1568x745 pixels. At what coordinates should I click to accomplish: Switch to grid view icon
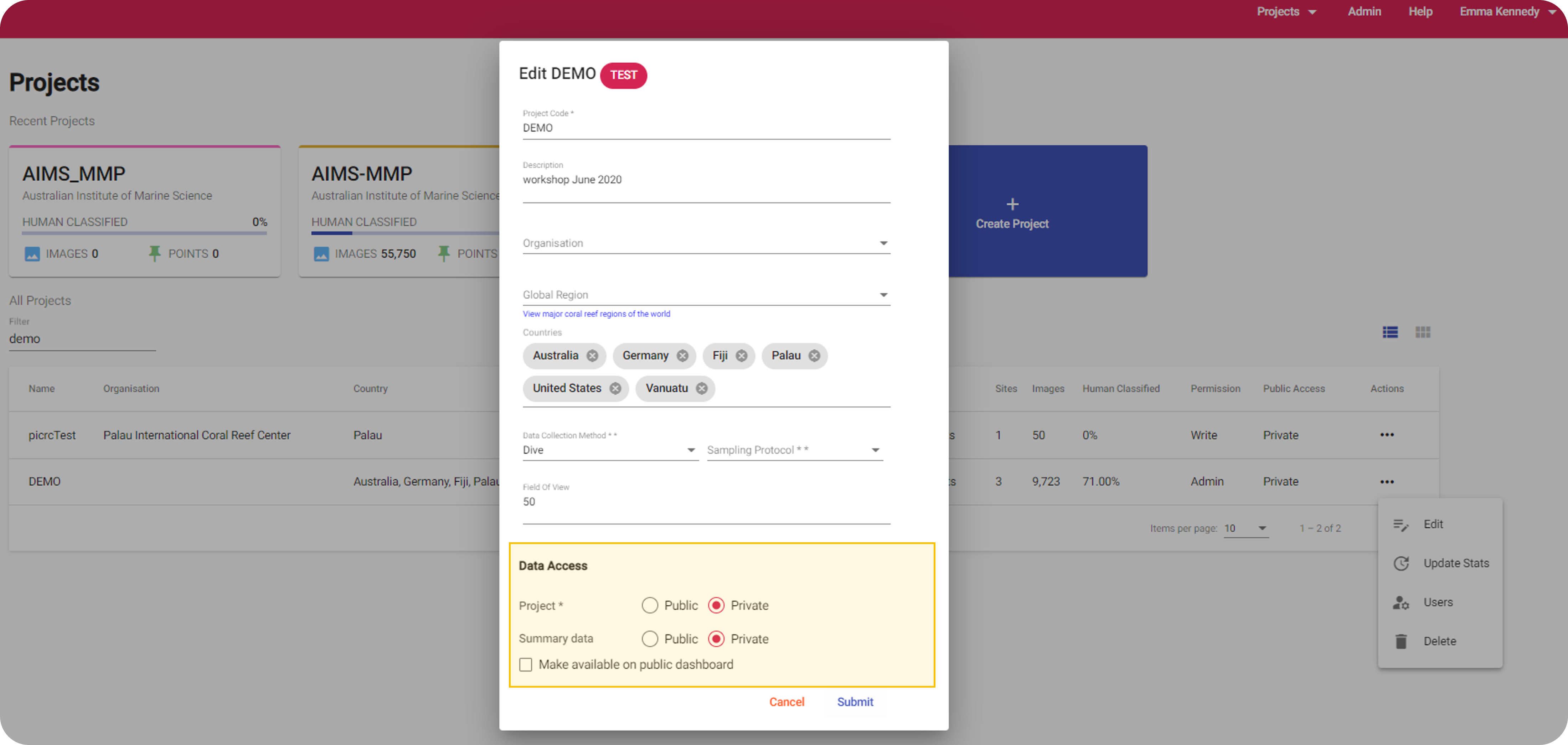click(1423, 332)
